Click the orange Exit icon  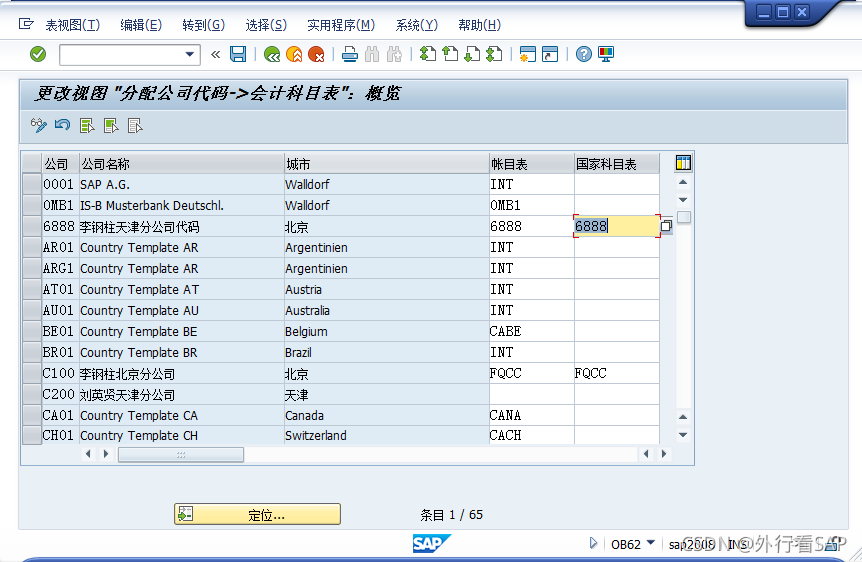294,54
